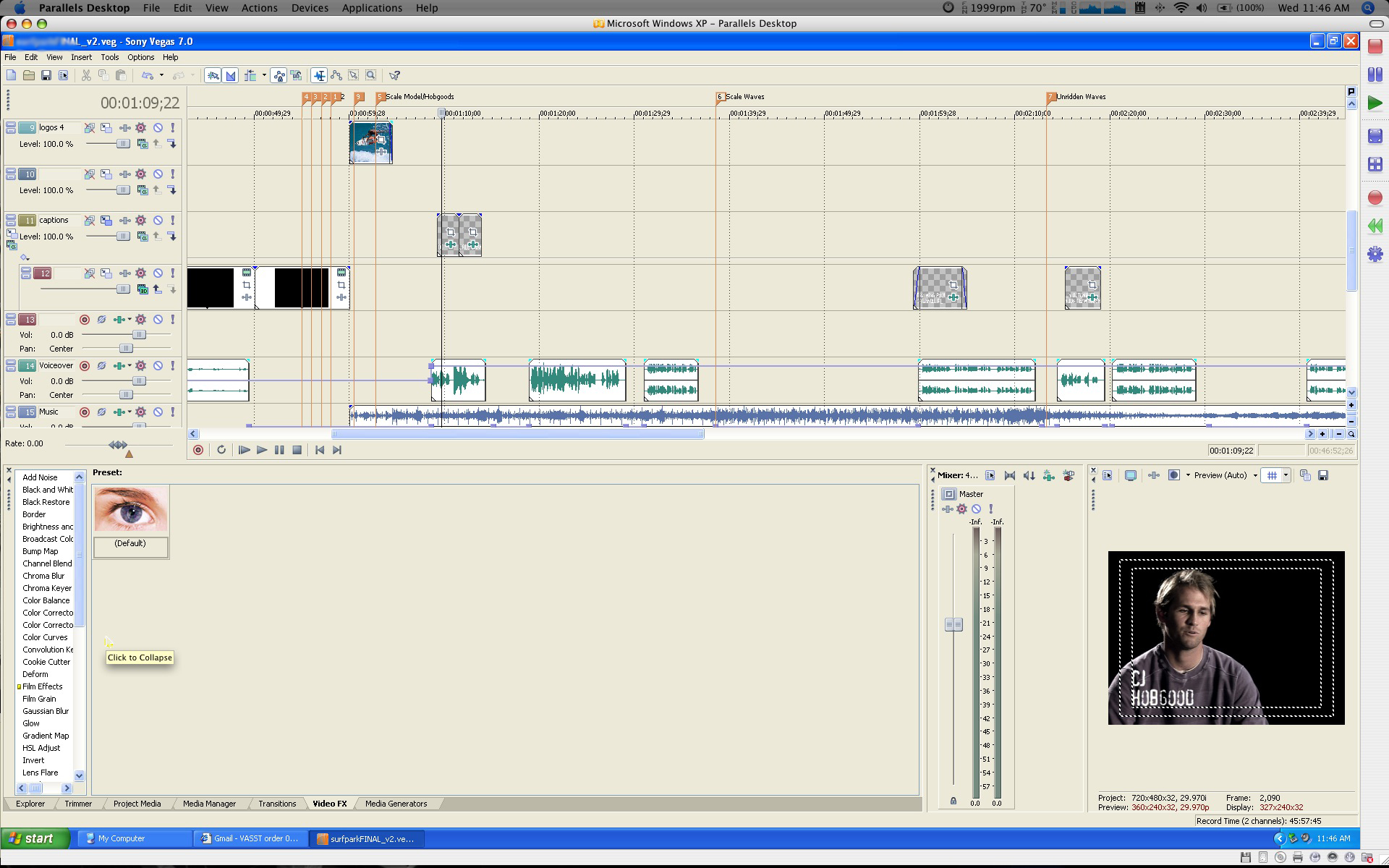Open Track Motion on track 10

point(106,174)
